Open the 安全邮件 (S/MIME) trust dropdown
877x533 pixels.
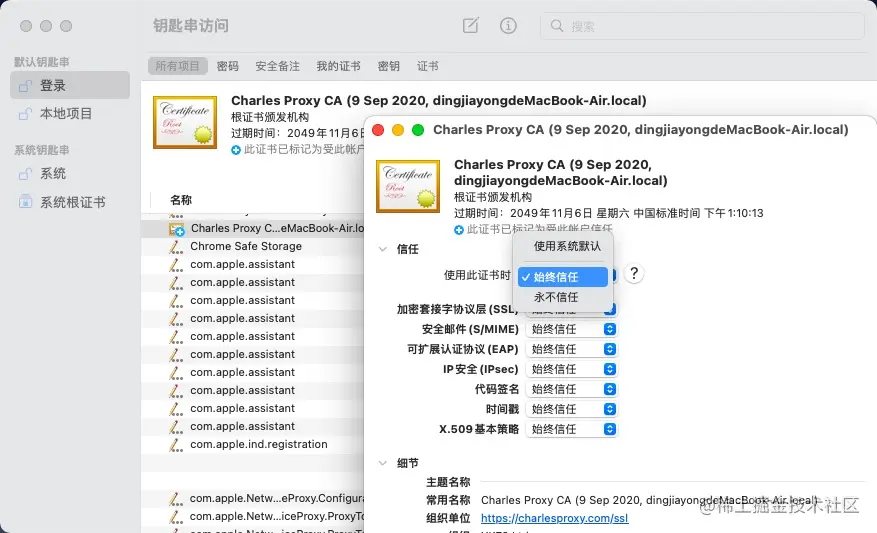[x=571, y=329]
